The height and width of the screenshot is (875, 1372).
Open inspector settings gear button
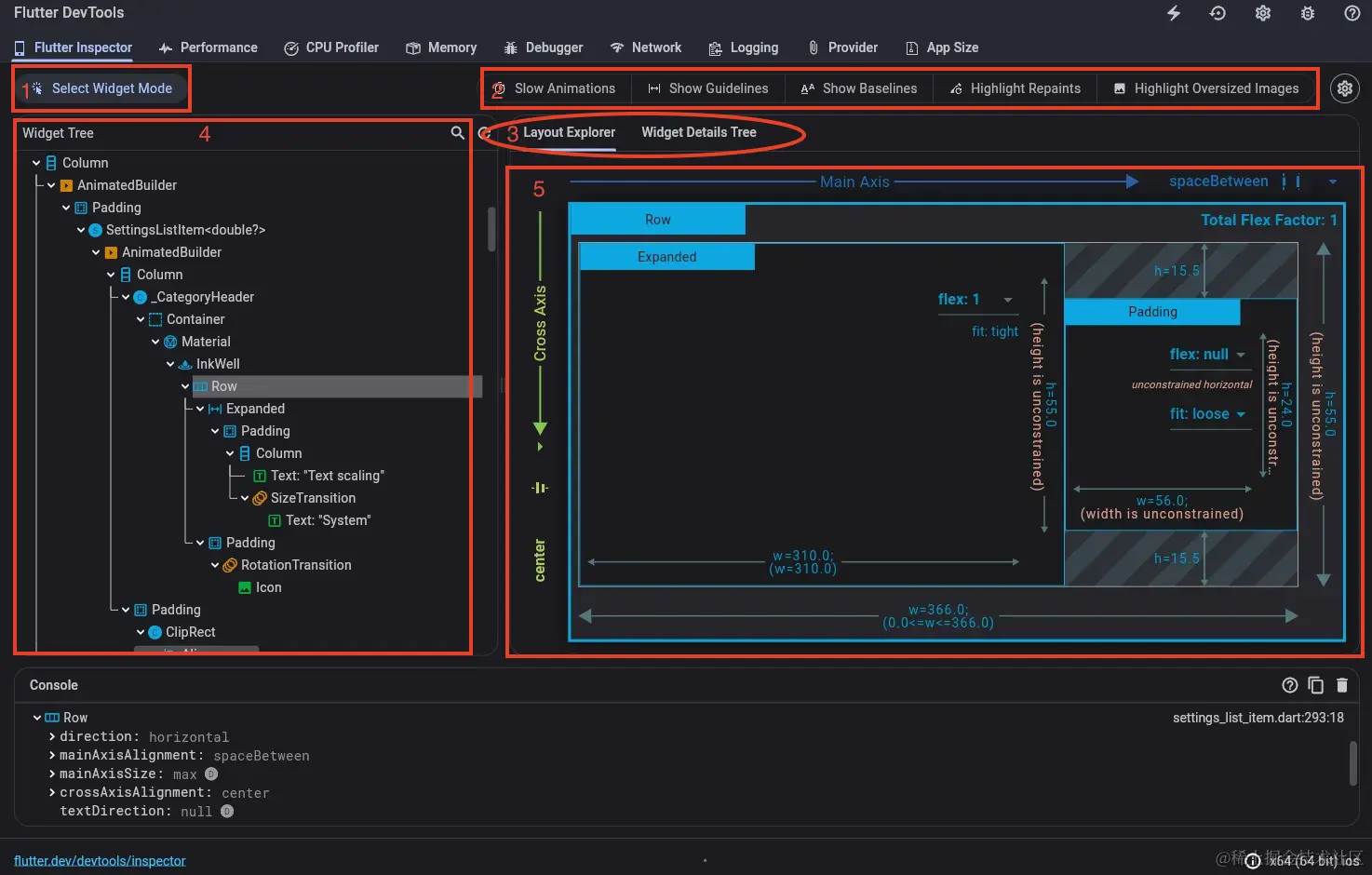[1345, 88]
